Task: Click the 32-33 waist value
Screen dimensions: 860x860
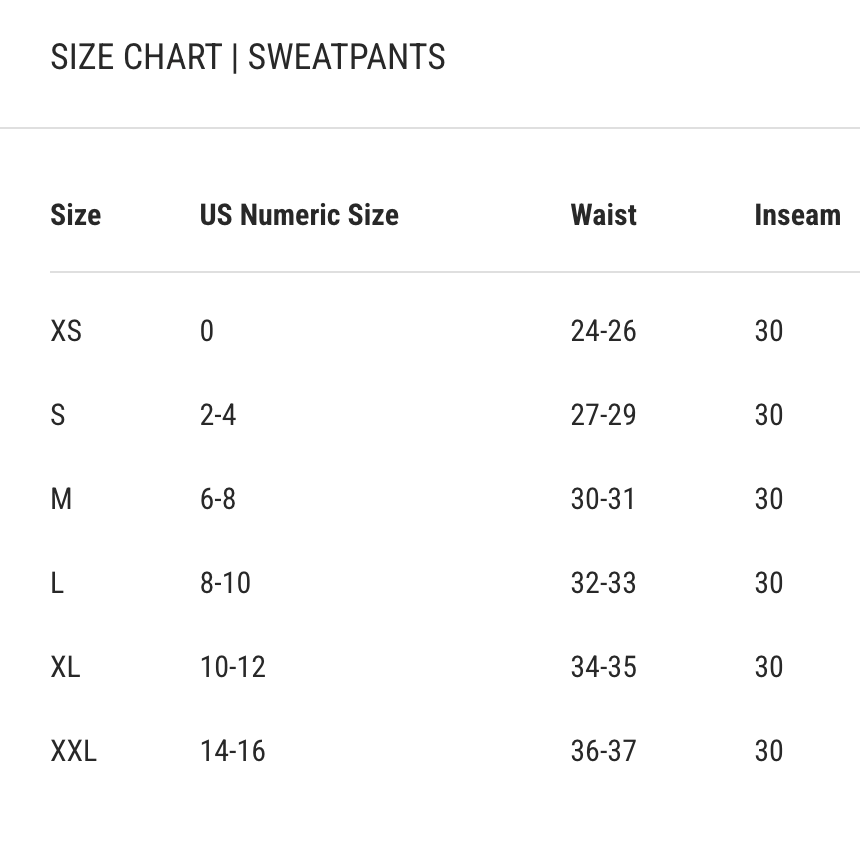Action: click(603, 583)
